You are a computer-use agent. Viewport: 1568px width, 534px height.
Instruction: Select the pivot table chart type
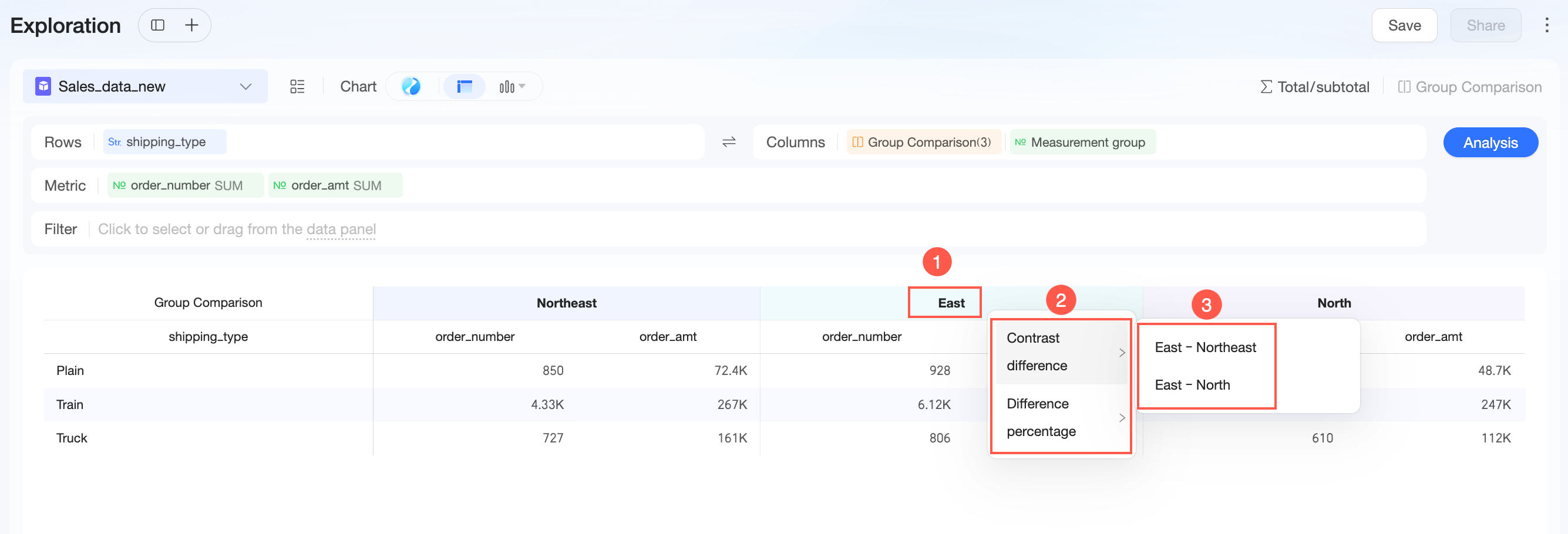point(465,86)
